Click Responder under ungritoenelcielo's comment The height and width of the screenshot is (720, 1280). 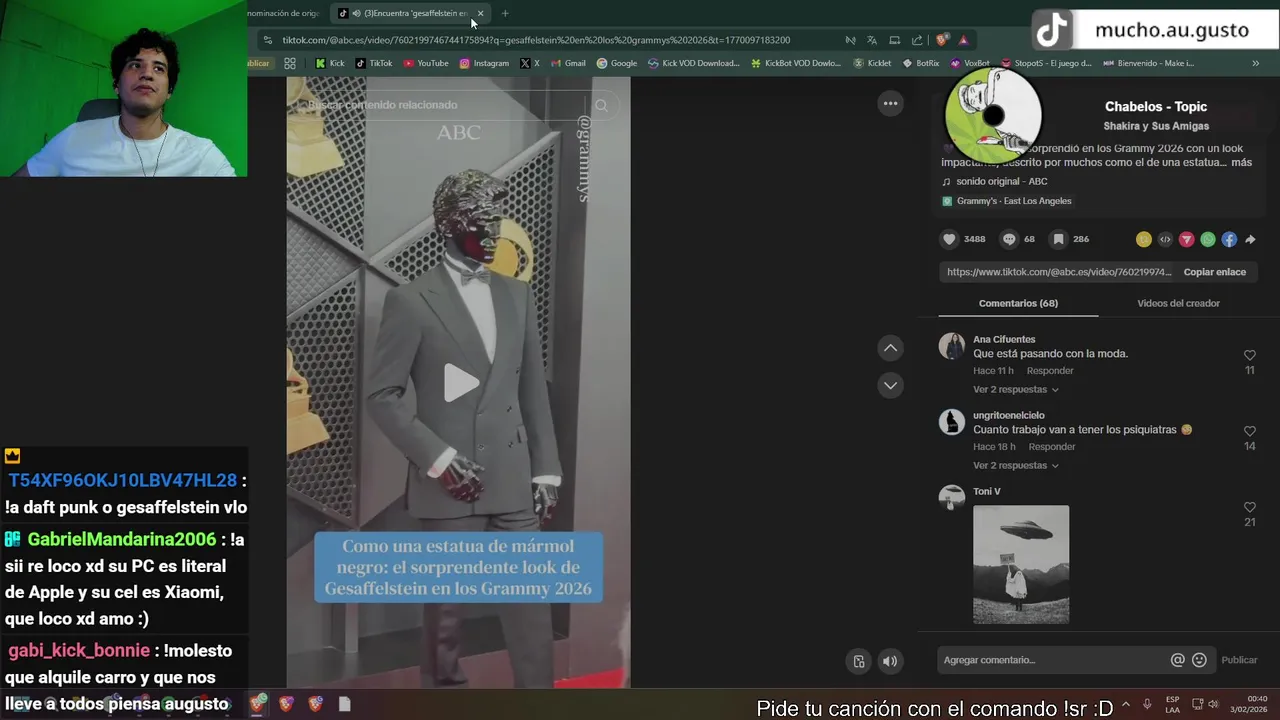[x=1051, y=447]
